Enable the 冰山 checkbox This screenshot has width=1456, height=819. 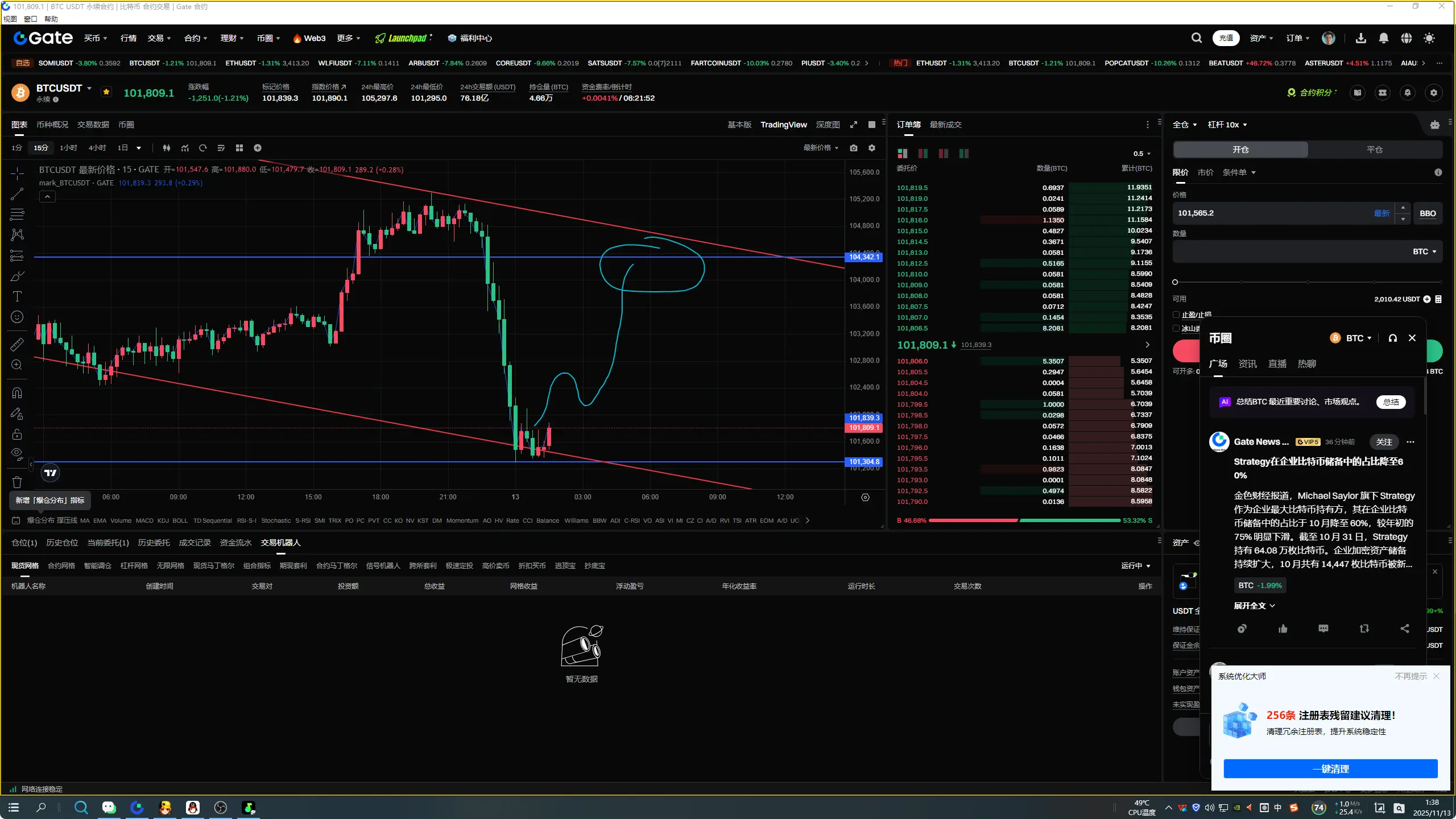pos(1176,328)
